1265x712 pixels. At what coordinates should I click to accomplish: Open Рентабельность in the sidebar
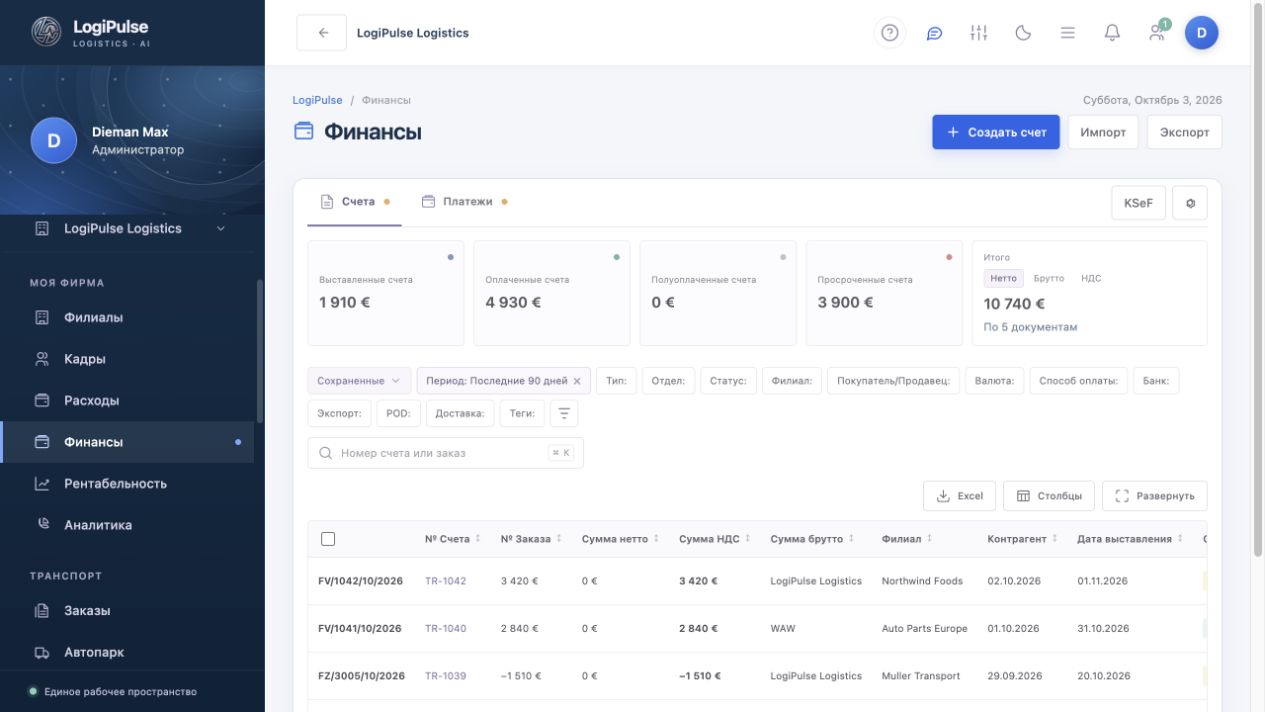pos(127,483)
